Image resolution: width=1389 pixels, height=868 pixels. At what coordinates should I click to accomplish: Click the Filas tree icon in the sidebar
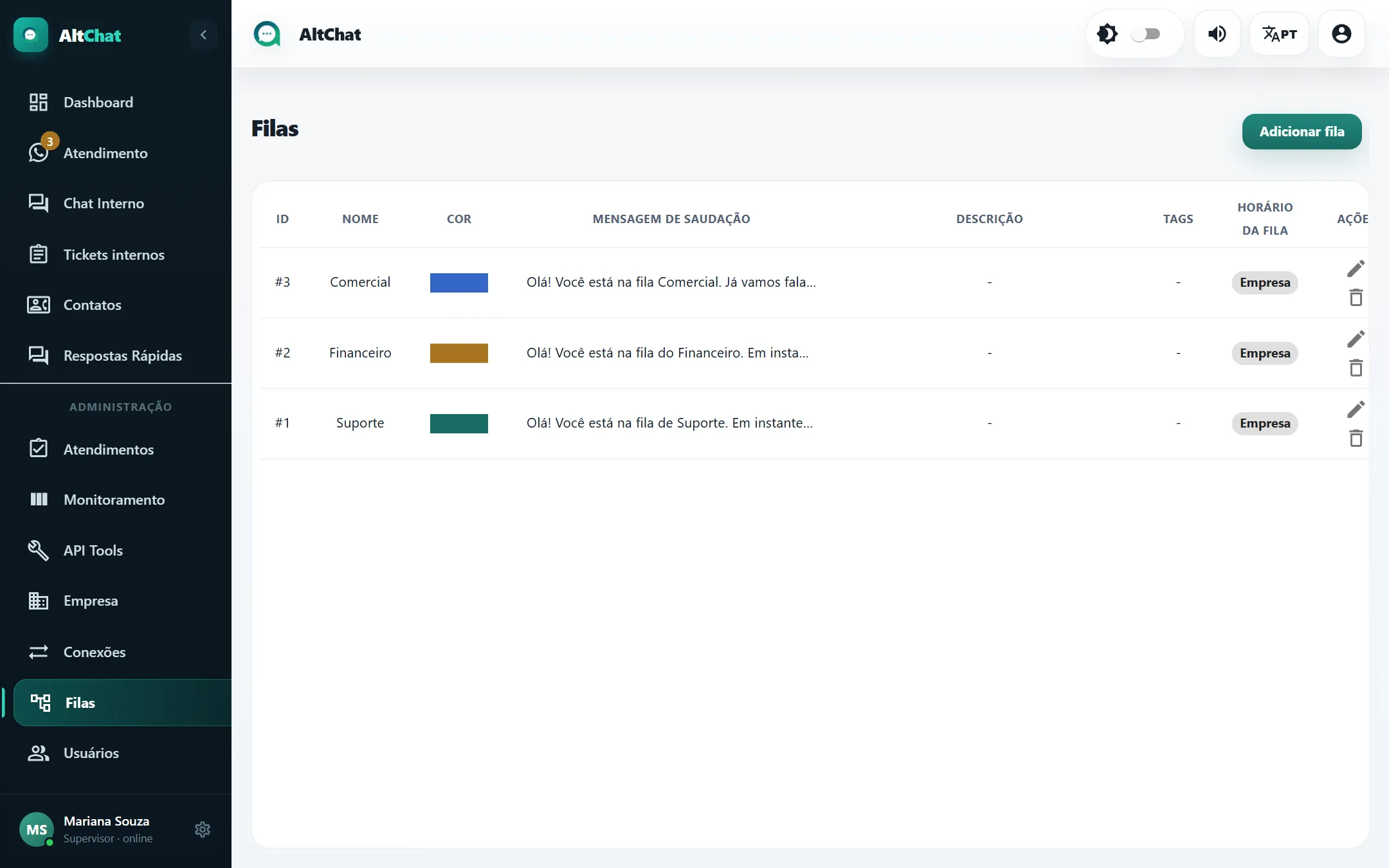pos(41,703)
